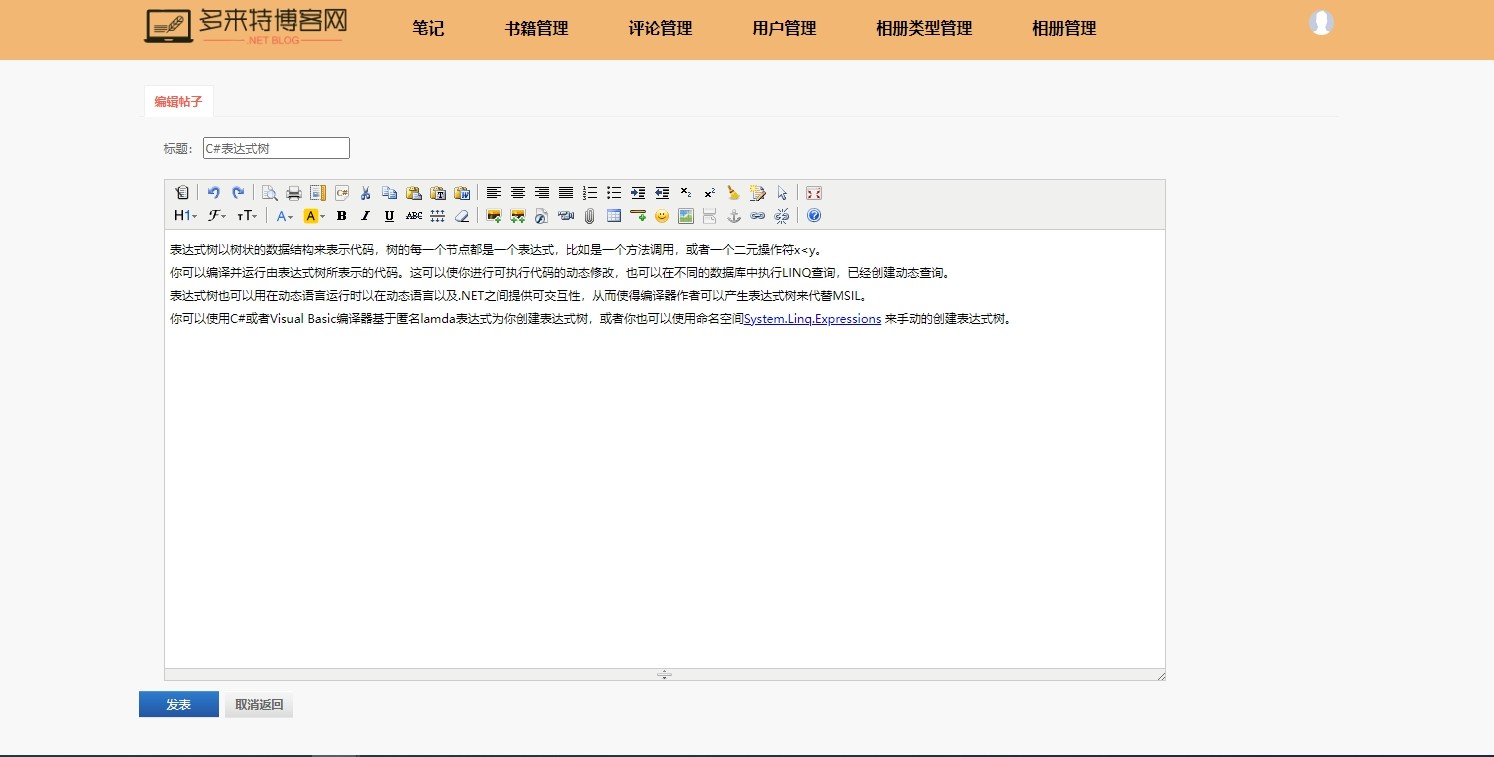Insert a table using the table icon
The height and width of the screenshot is (757, 1494).
(x=614, y=216)
